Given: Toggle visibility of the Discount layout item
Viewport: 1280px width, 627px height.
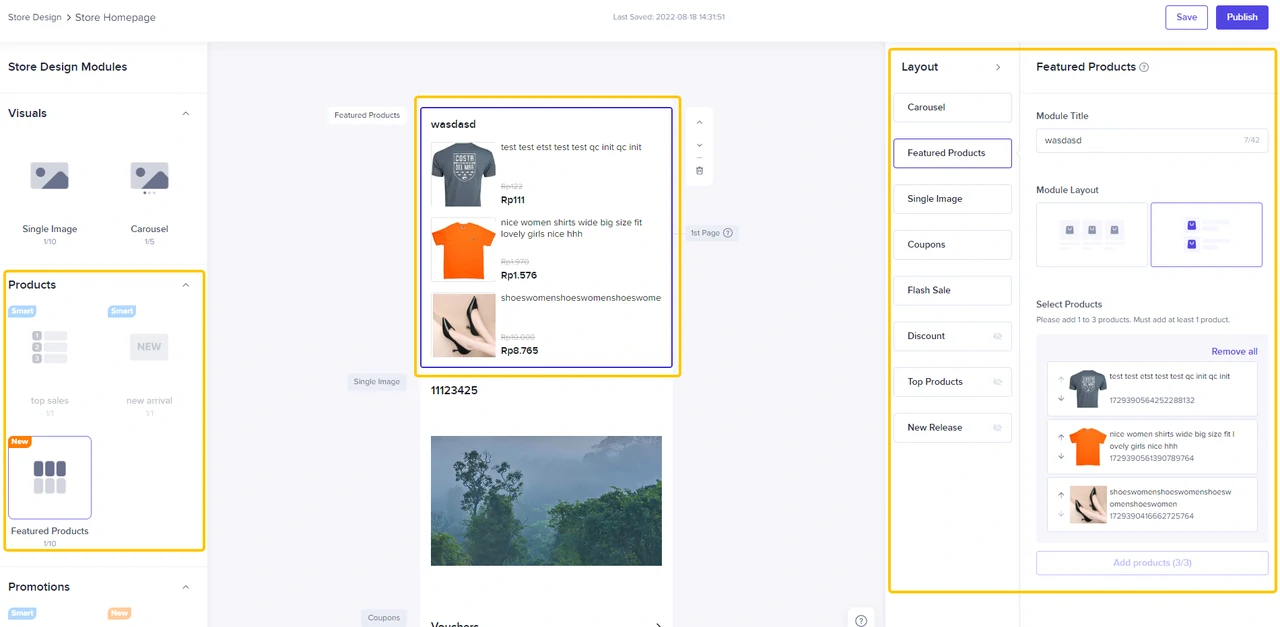Looking at the screenshot, I should click(997, 336).
